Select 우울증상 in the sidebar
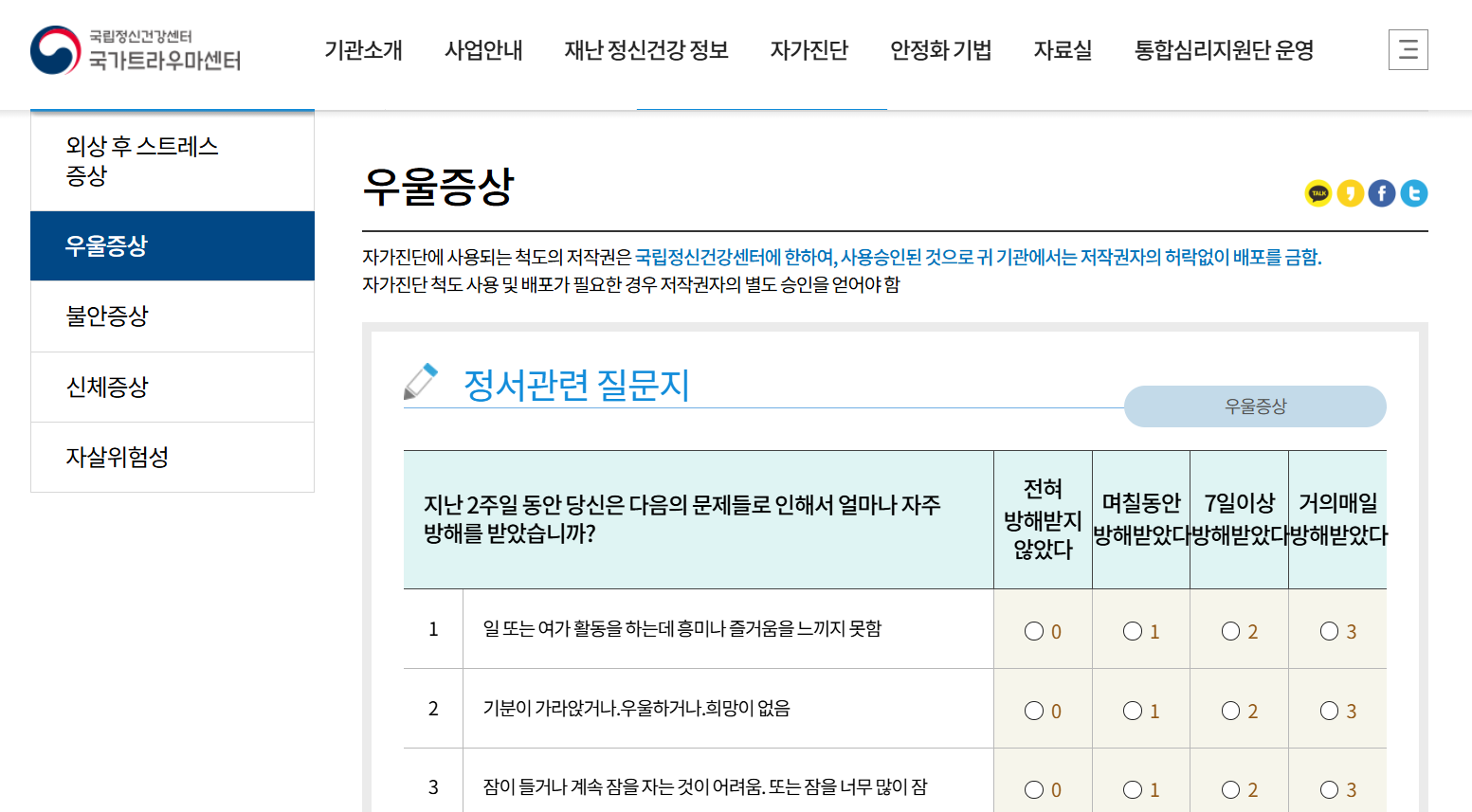 tap(173, 246)
